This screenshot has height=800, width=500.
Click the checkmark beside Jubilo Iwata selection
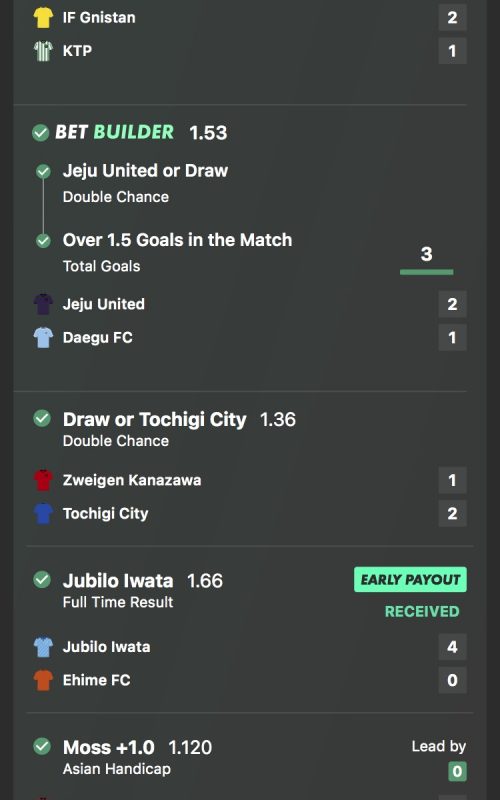[42, 580]
